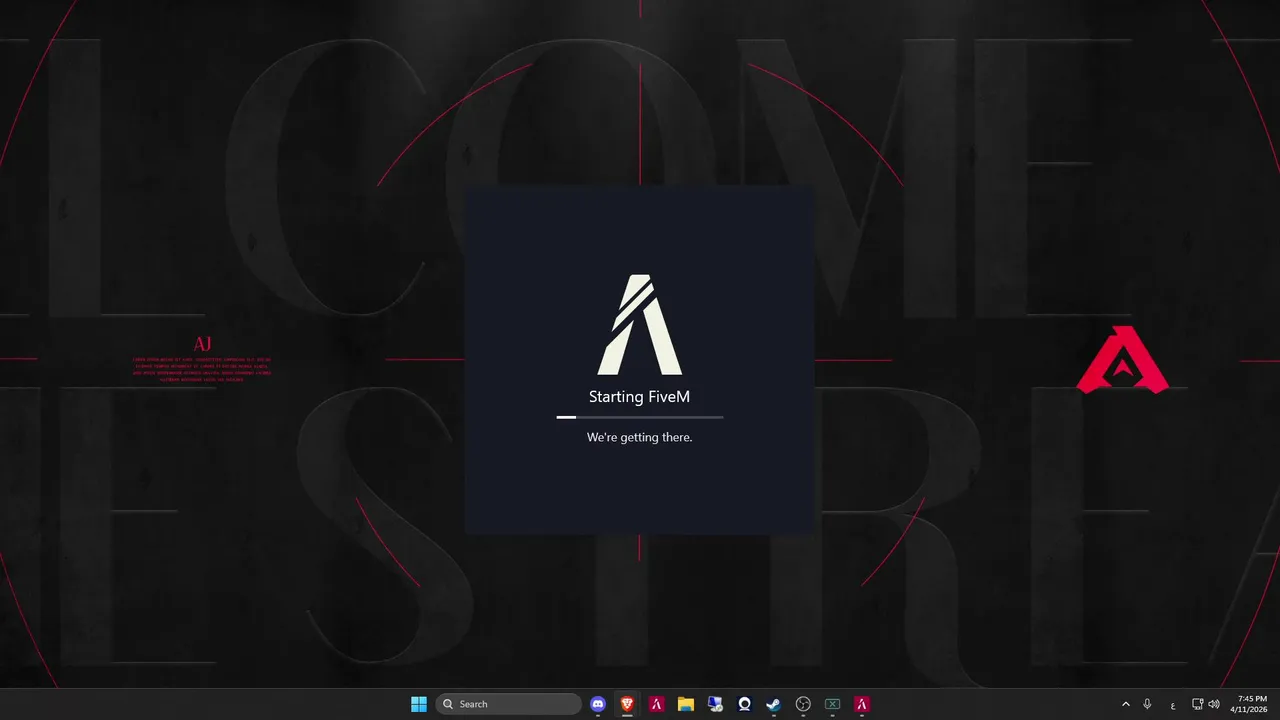Screen dimensions: 1280x720
Task: Open network settings from the tray icon
Action: (x=1197, y=704)
